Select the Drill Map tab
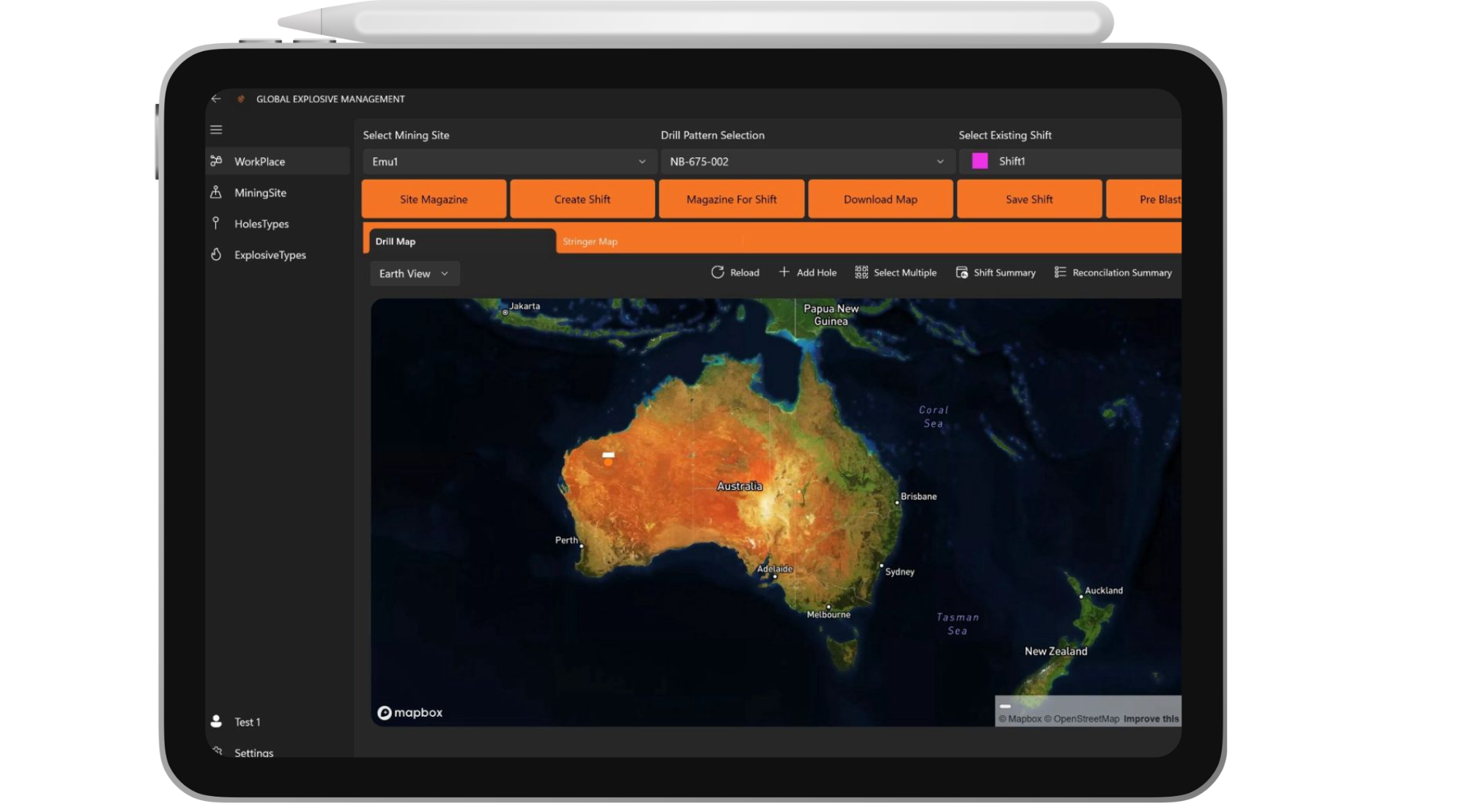Viewport: 1465px width, 812px height. click(396, 242)
